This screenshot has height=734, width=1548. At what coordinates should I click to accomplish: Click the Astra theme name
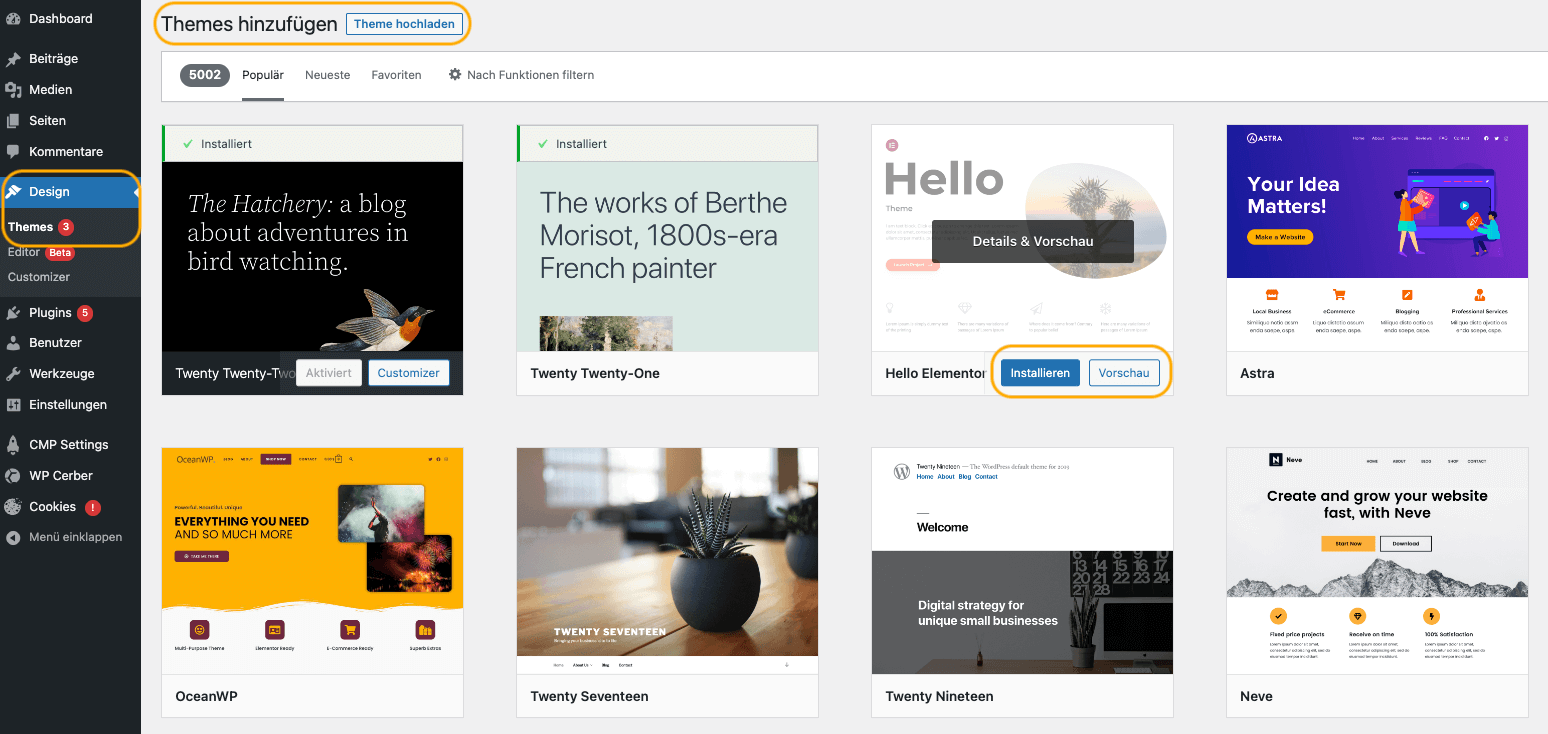point(1257,373)
